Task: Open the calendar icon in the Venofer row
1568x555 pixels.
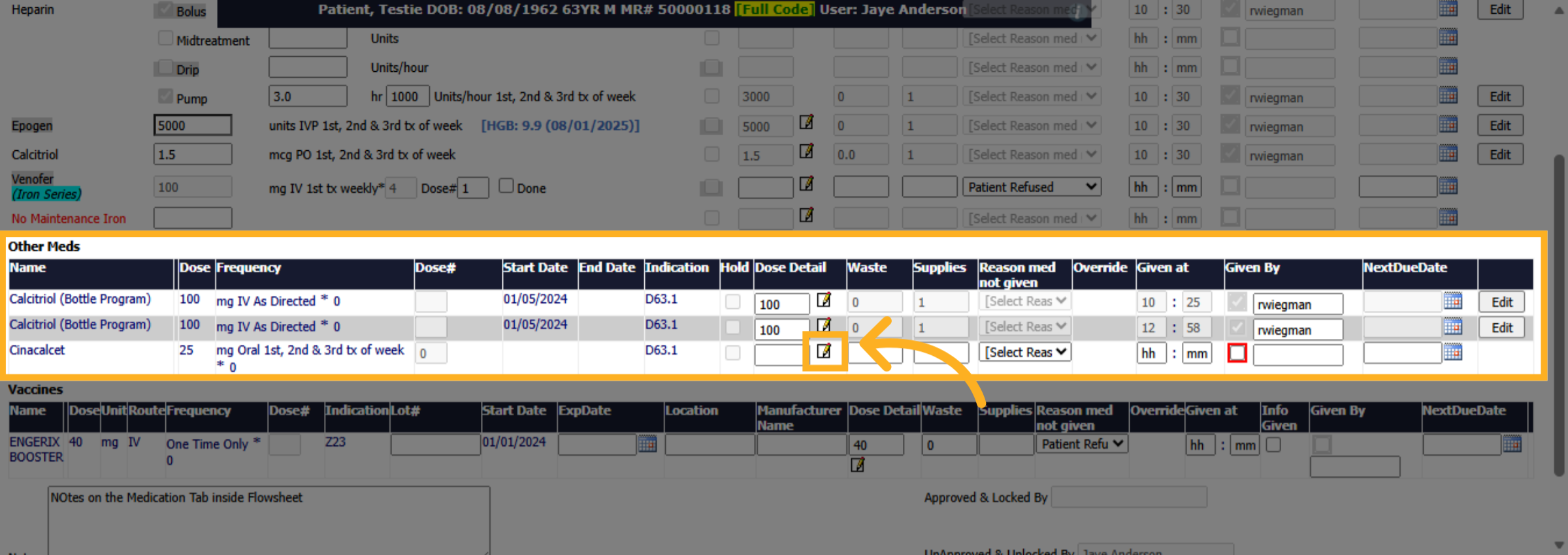Action: tap(1448, 186)
